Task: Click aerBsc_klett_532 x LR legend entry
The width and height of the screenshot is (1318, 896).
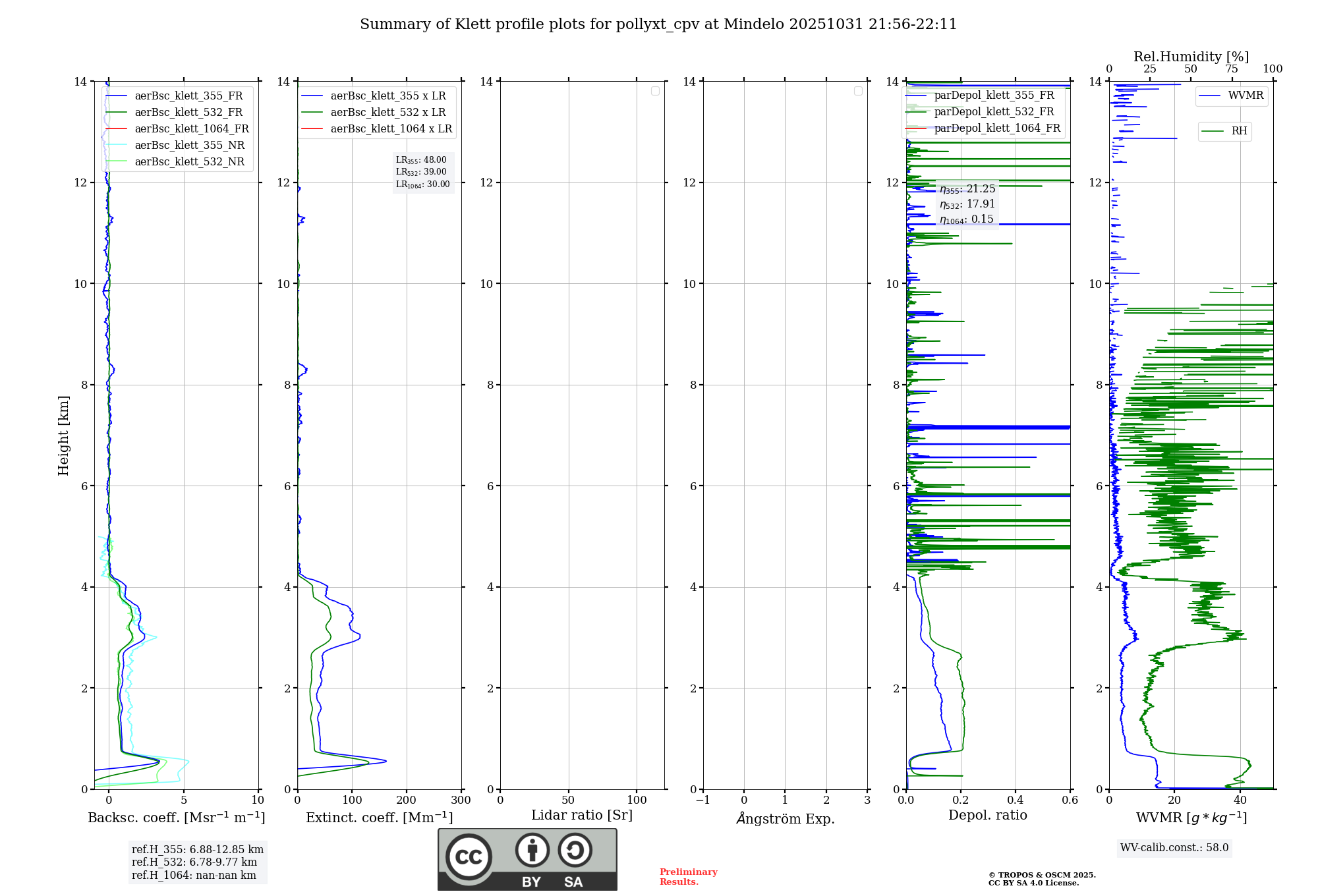Action: tap(387, 113)
